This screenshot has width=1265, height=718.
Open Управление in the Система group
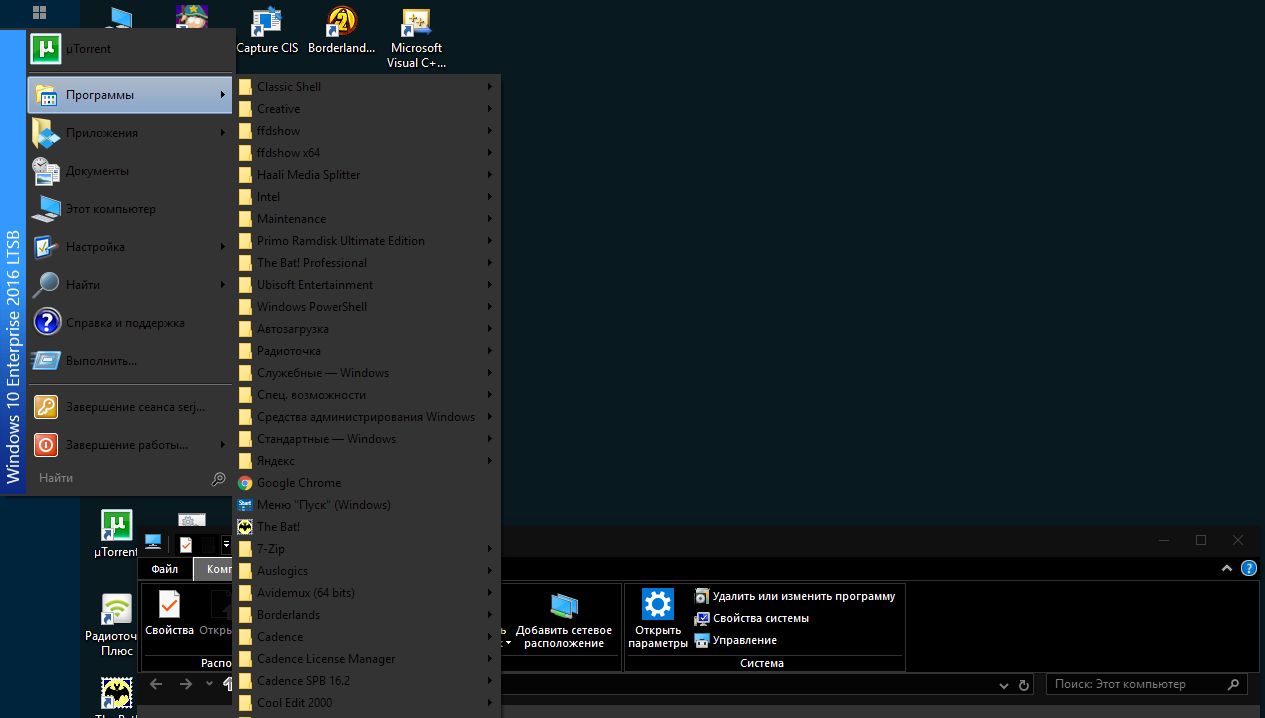736,640
